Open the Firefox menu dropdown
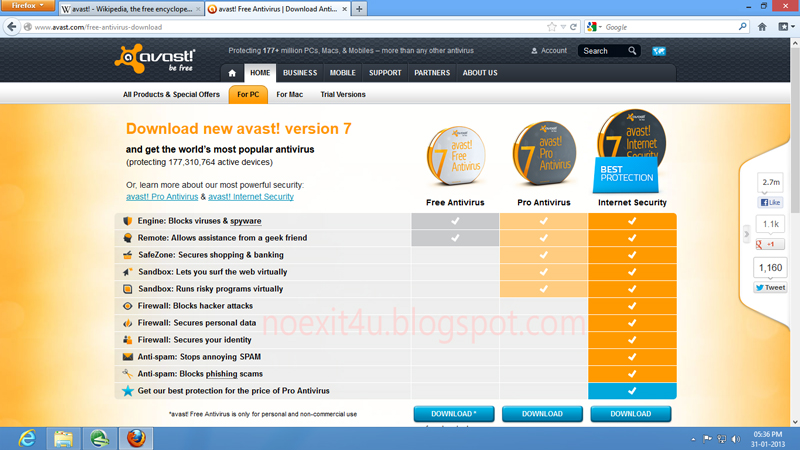The width and height of the screenshot is (800, 450). (28, 6)
